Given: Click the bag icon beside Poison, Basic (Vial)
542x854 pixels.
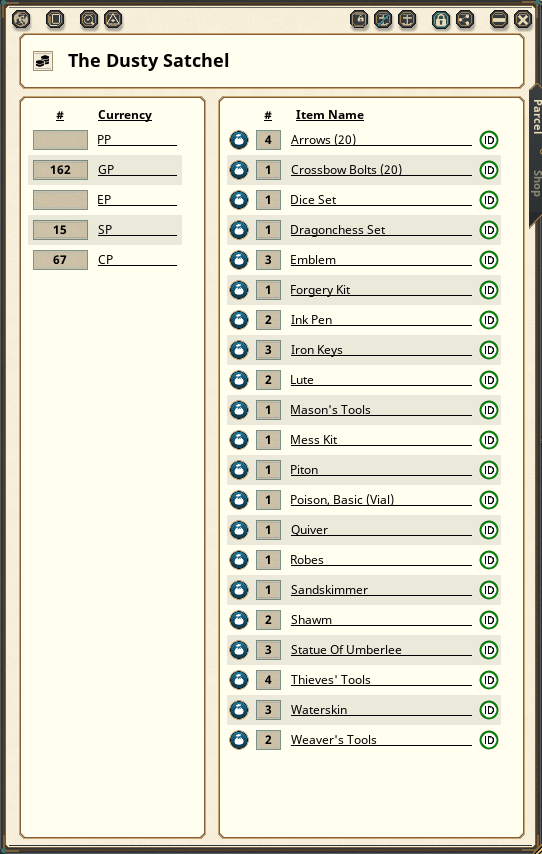Looking at the screenshot, I should pyautogui.click(x=239, y=499).
